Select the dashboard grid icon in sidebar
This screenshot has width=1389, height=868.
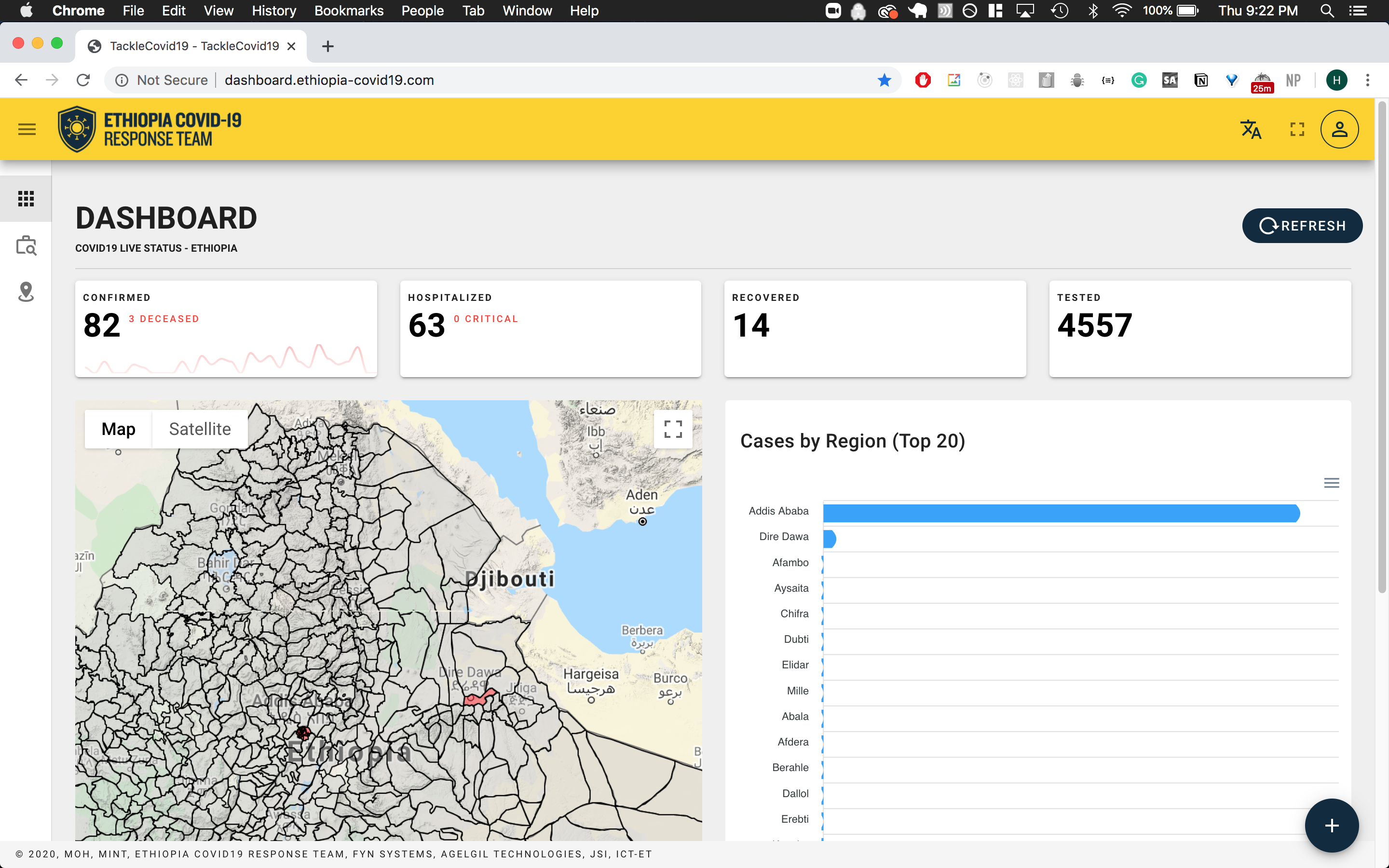click(26, 199)
